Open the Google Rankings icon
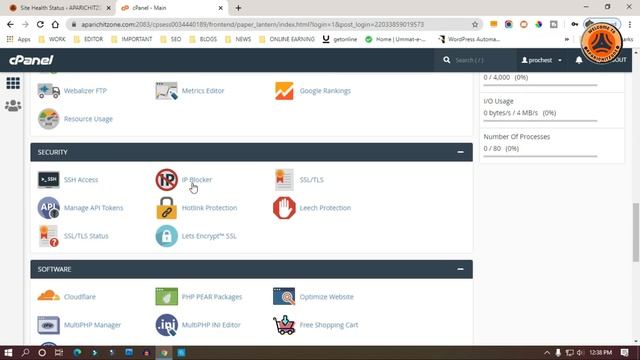This screenshot has width=640, height=360. point(284,91)
